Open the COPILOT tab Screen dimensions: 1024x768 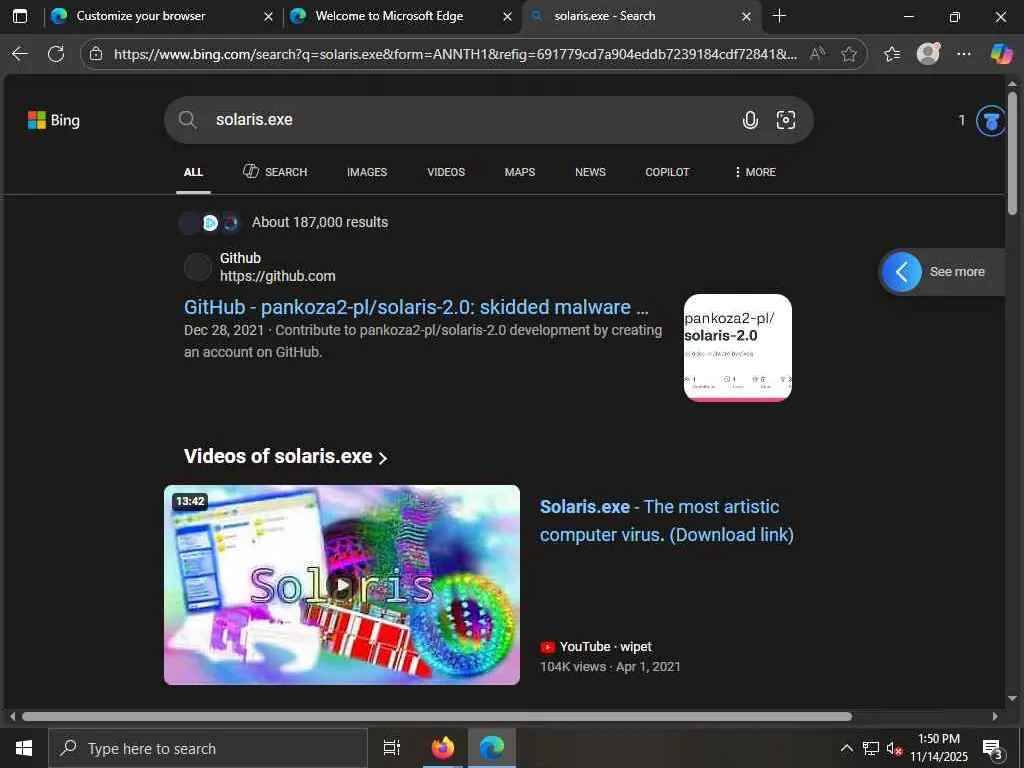pos(667,172)
